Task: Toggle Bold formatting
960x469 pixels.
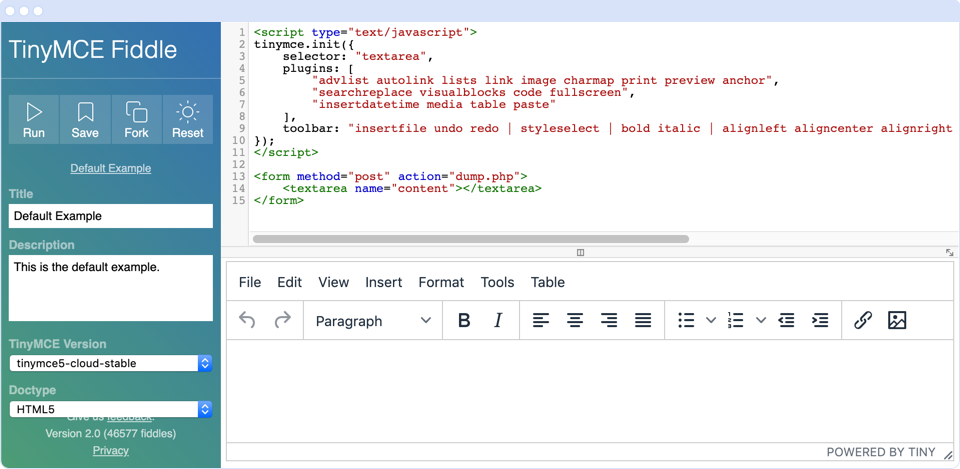Action: 464,320
